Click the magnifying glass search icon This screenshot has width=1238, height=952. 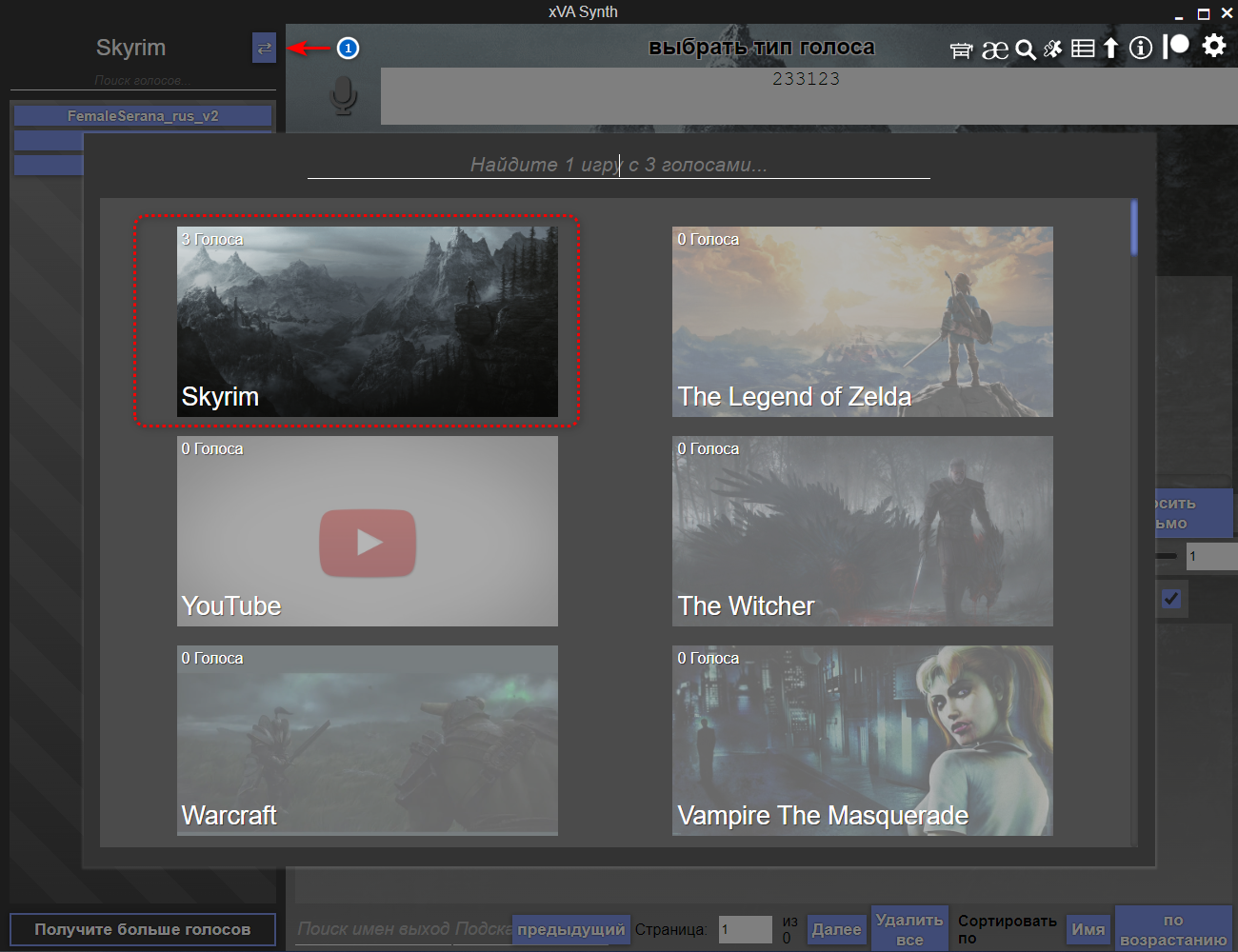pos(1025,50)
